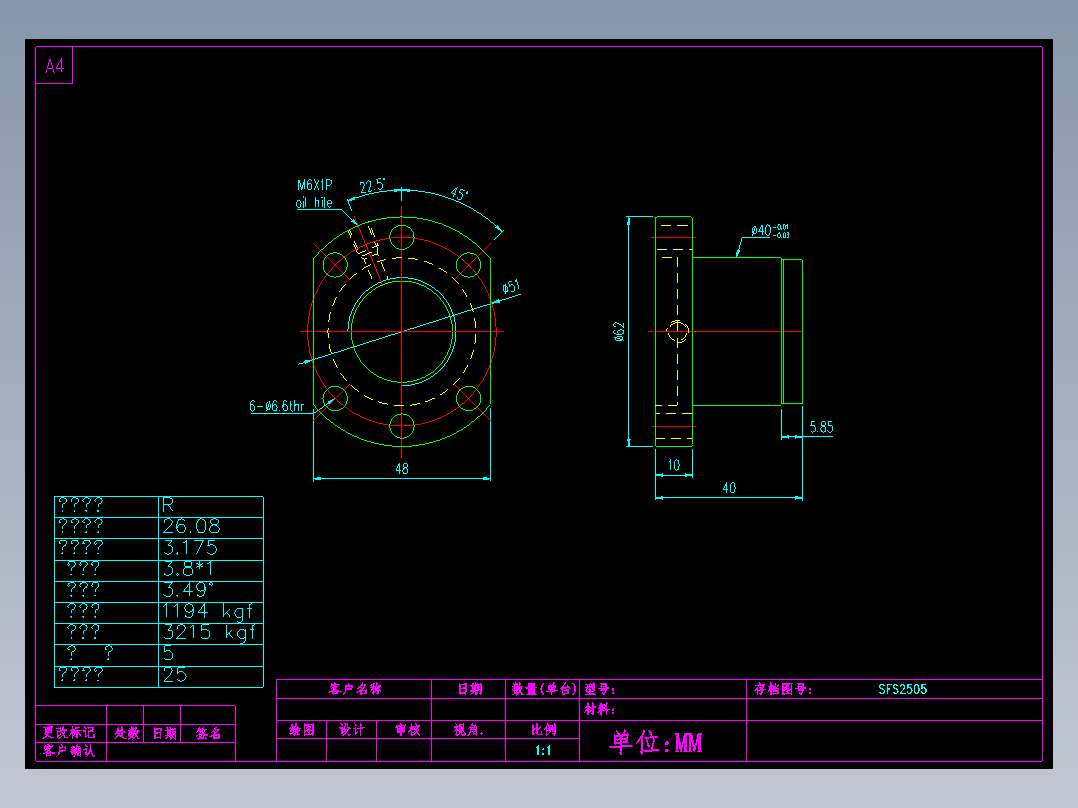Select the 单位:MM units text
This screenshot has height=808, width=1078.
pyautogui.click(x=656, y=742)
